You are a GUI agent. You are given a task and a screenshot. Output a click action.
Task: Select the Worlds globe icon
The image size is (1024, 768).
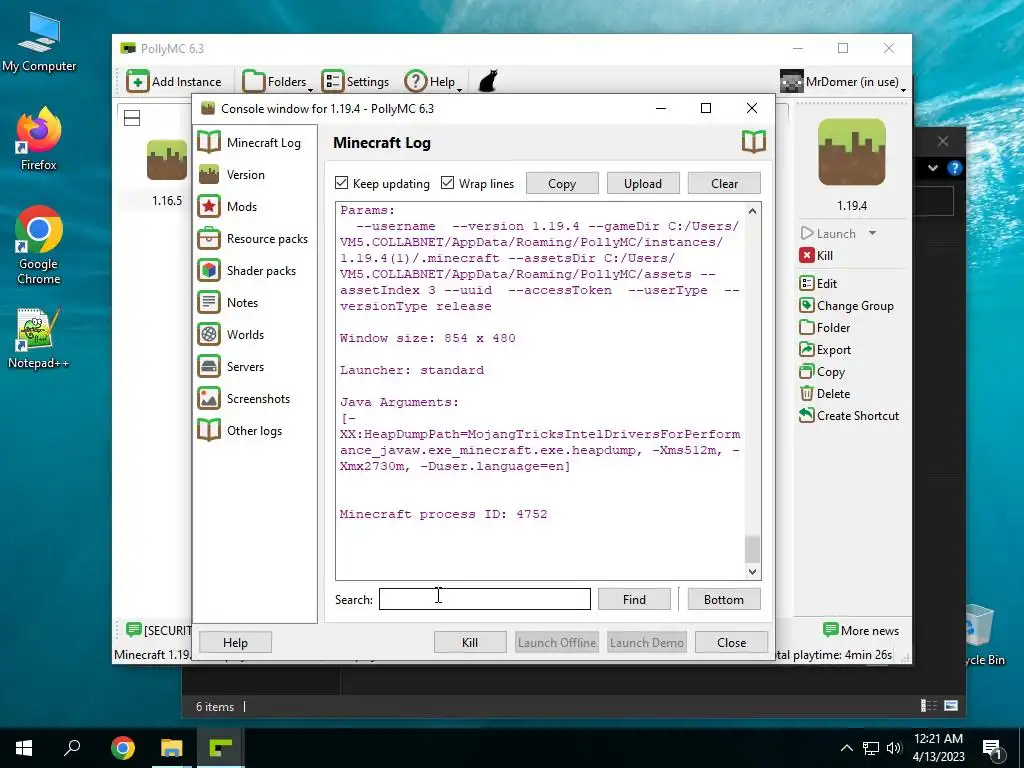[x=209, y=334]
